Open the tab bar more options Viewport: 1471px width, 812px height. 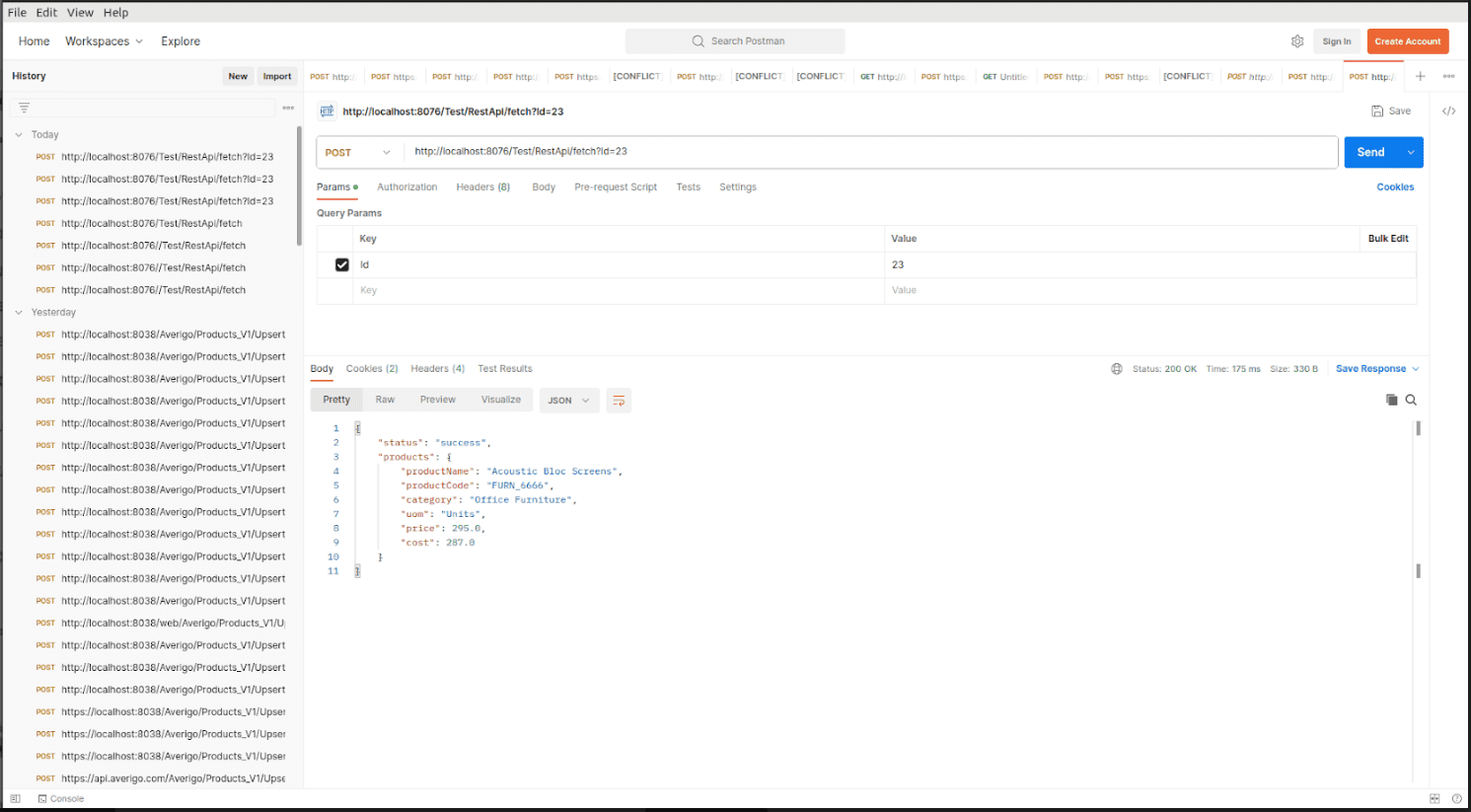1448,76
